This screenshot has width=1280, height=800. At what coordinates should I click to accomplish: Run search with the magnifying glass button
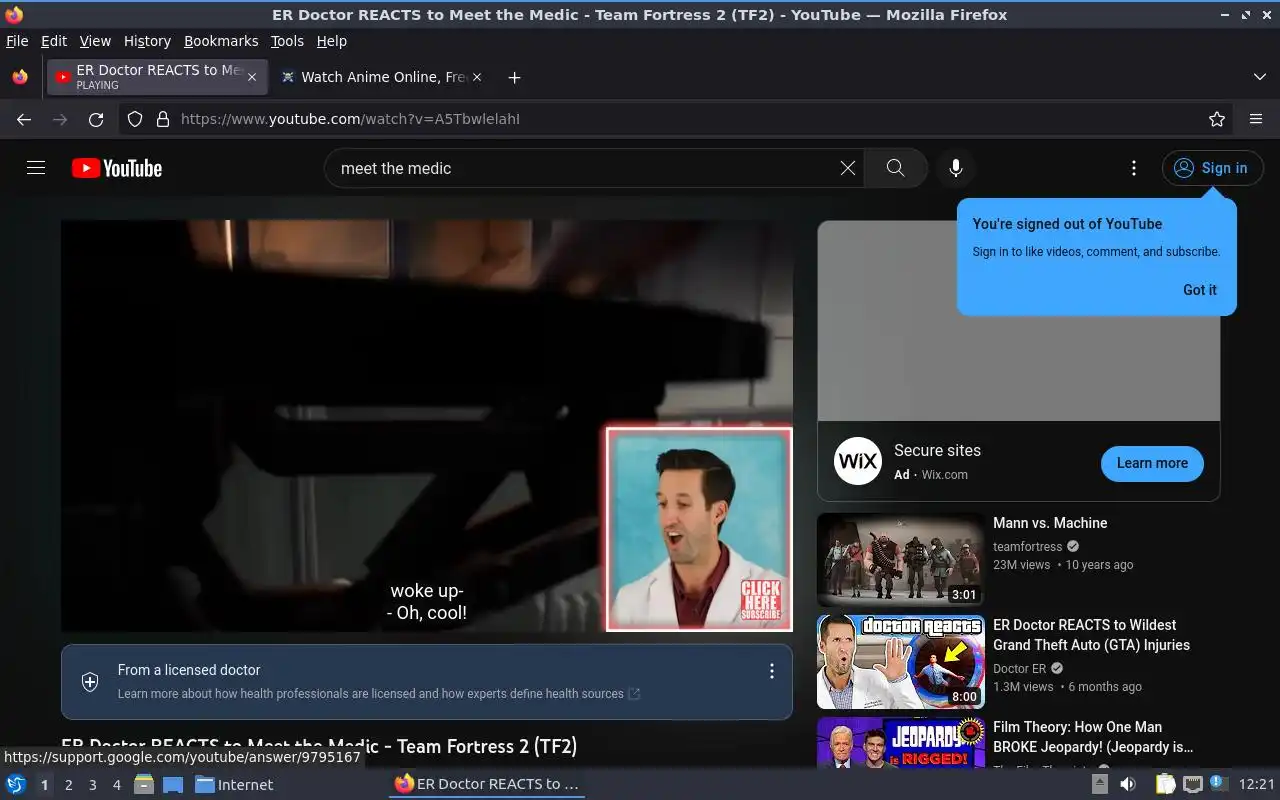[895, 168]
